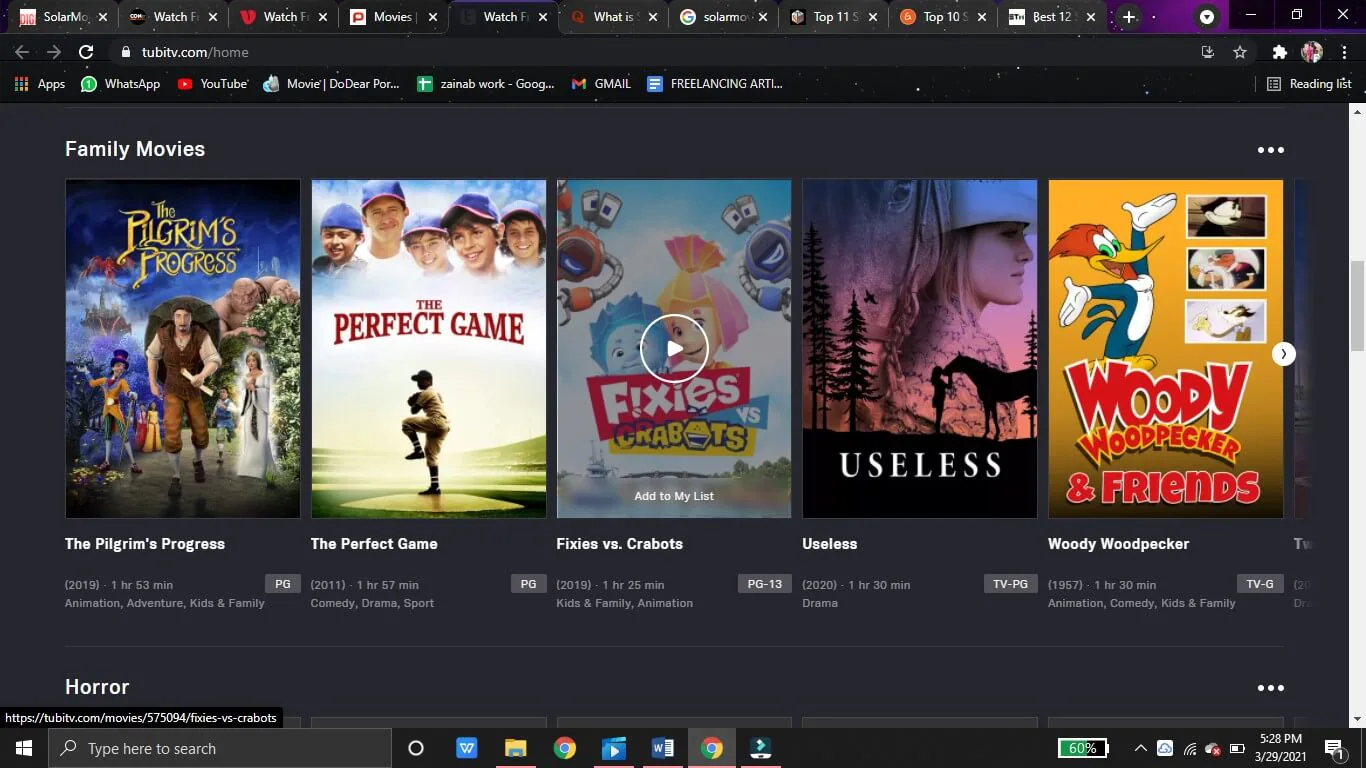1366x768 pixels.
Task: Click the install app icon in address bar
Action: 1208,52
